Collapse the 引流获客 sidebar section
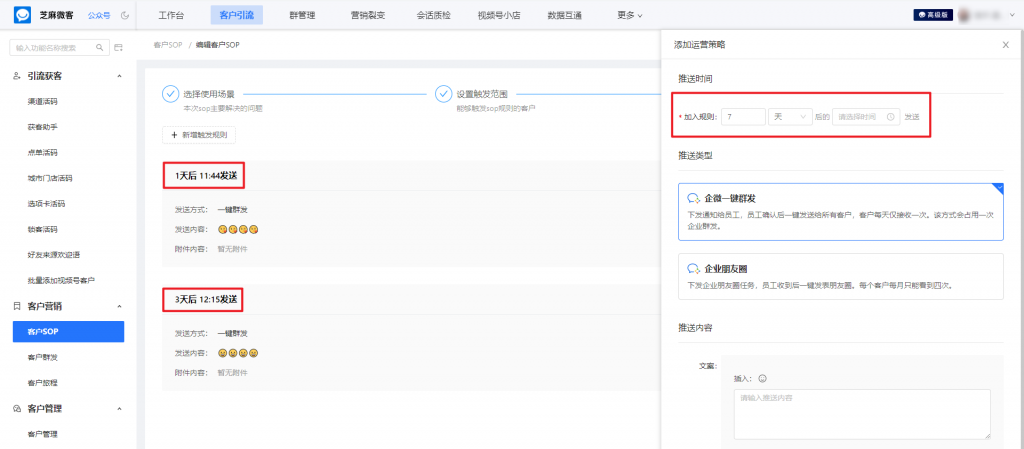Screen dimensions: 1024x449 coord(120,76)
